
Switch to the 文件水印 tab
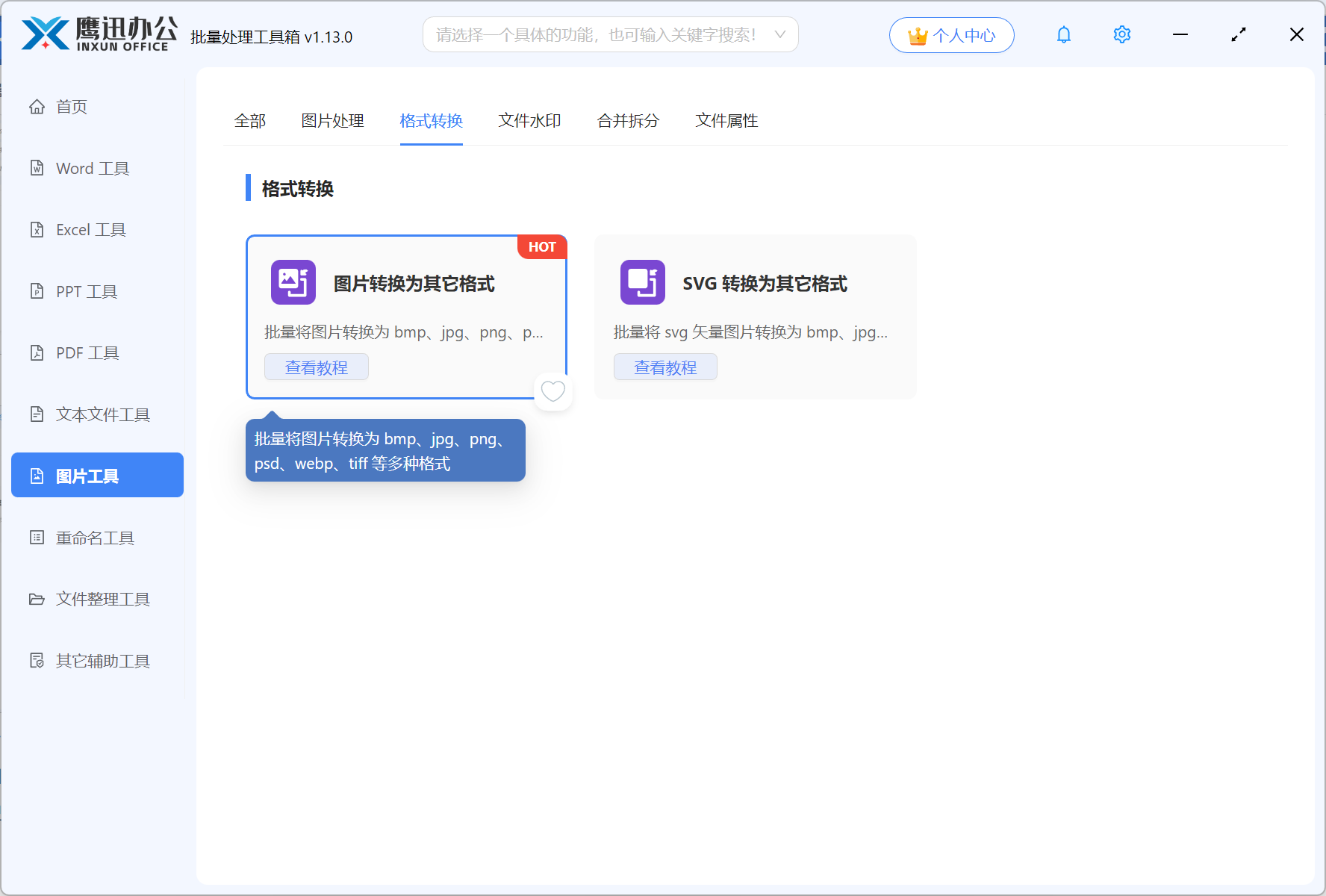point(529,120)
